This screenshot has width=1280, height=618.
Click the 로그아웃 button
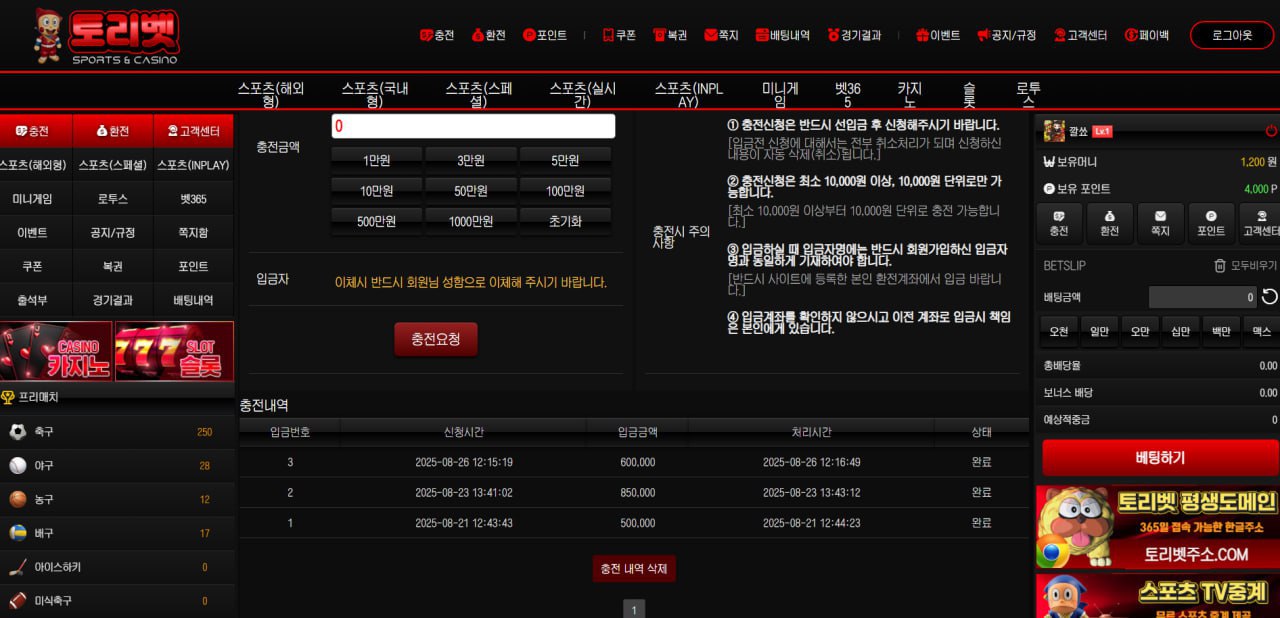click(x=1231, y=35)
